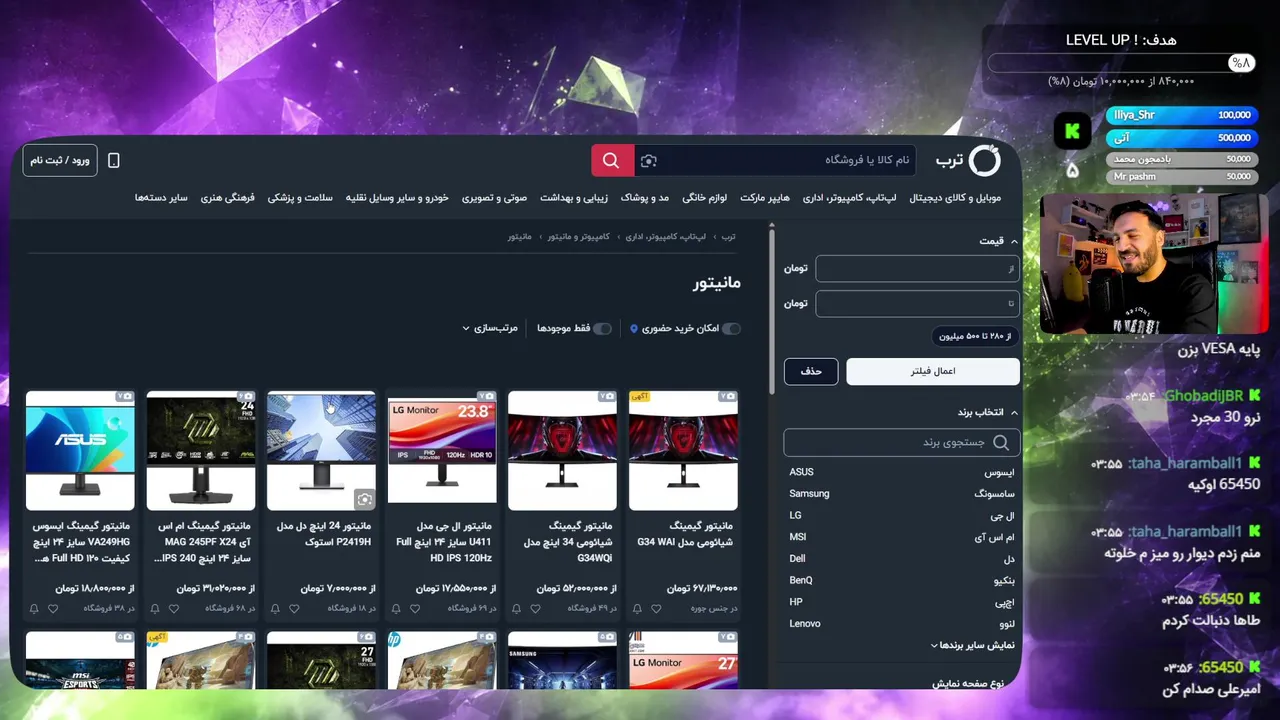Click bell icon on Xiaomi G34 WAI card
The height and width of the screenshot is (720, 1280).
(x=636, y=608)
